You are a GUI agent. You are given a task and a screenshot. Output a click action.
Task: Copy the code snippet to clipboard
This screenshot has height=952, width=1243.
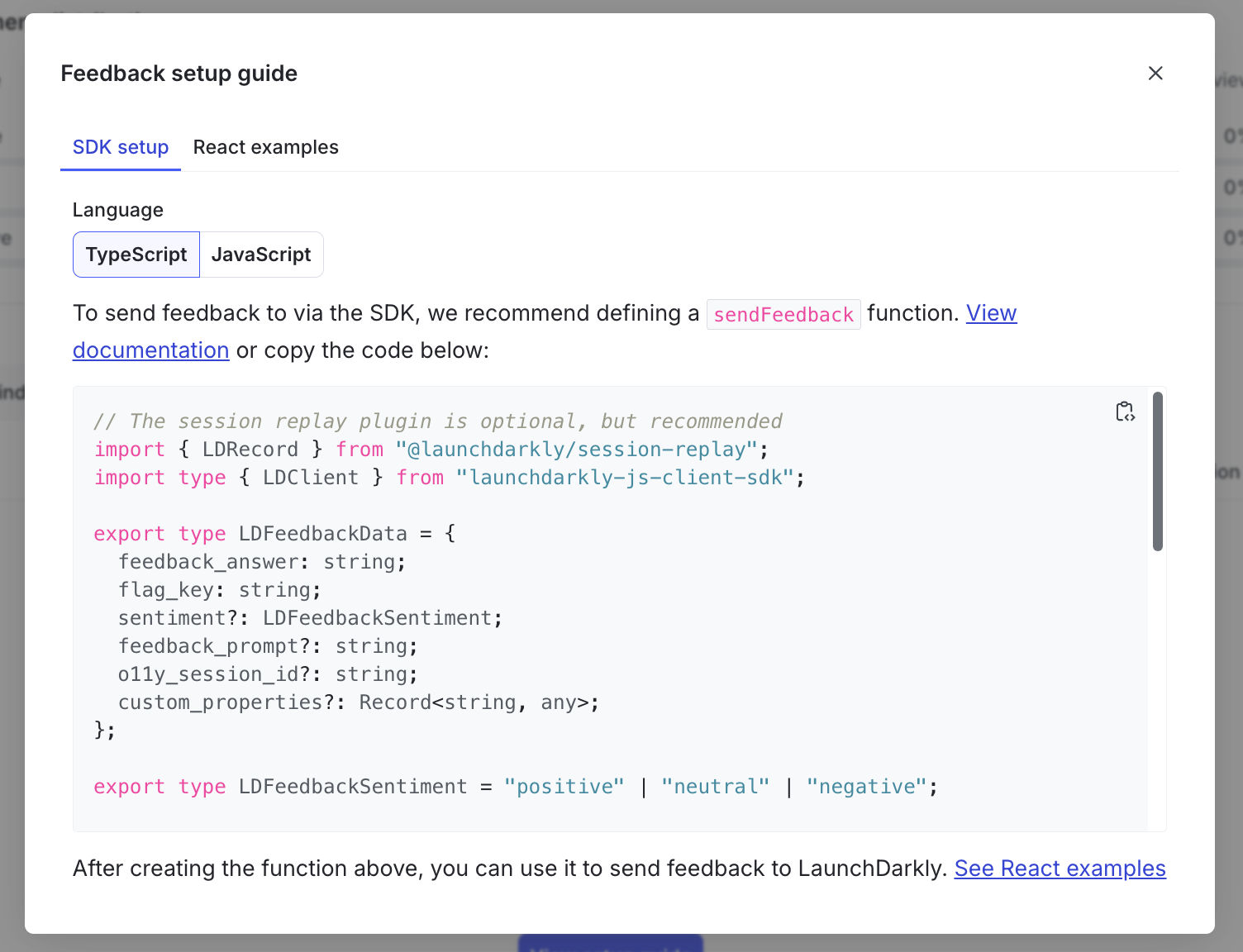point(1125,411)
